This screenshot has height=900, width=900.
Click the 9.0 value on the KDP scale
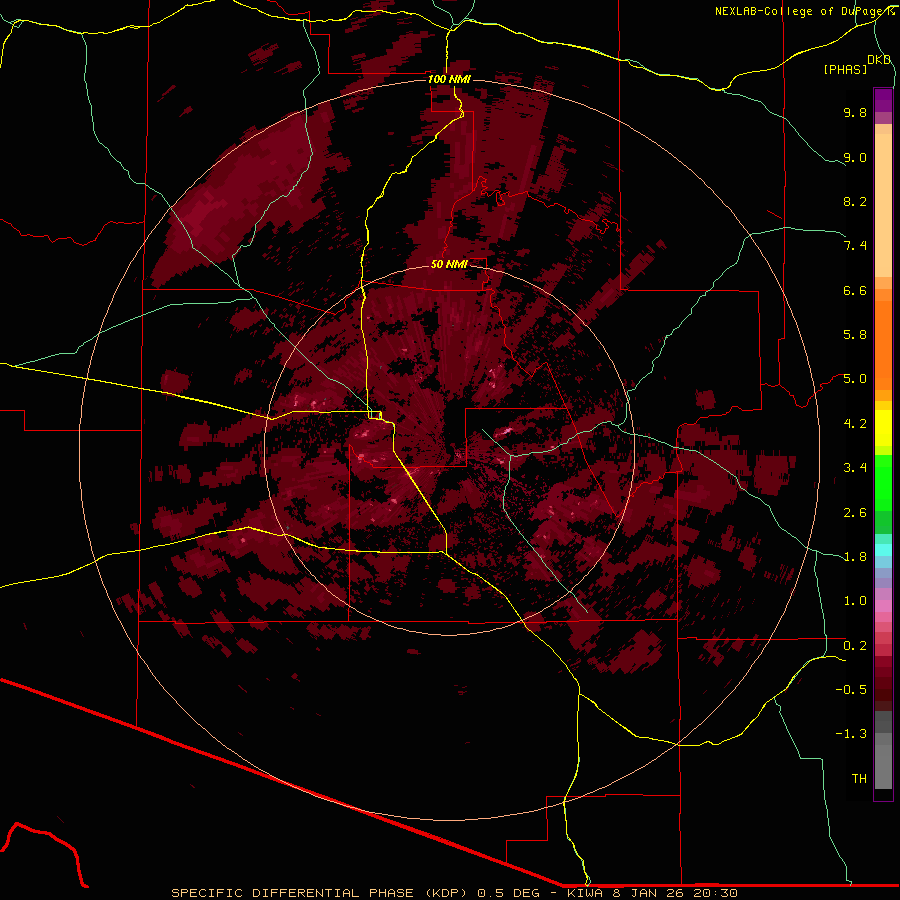coord(855,157)
